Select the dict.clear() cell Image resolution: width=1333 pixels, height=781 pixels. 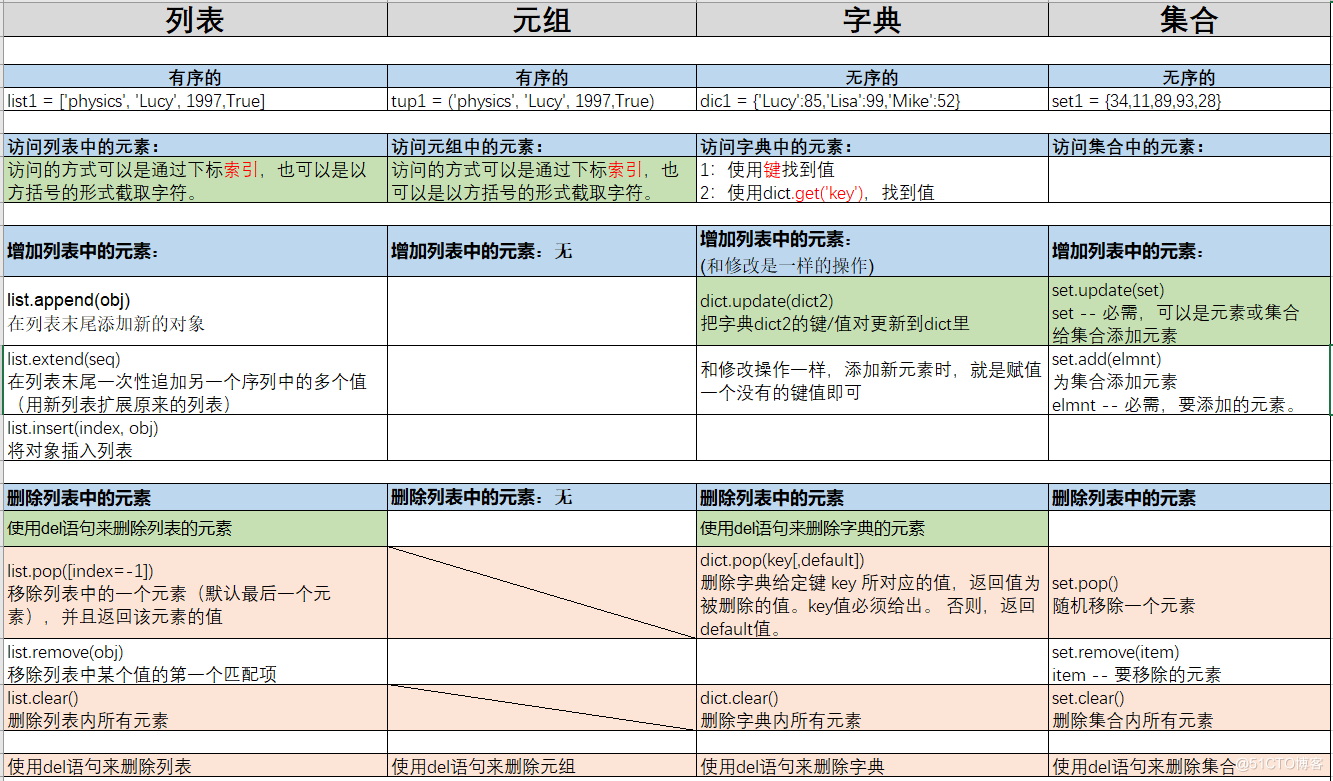872,708
